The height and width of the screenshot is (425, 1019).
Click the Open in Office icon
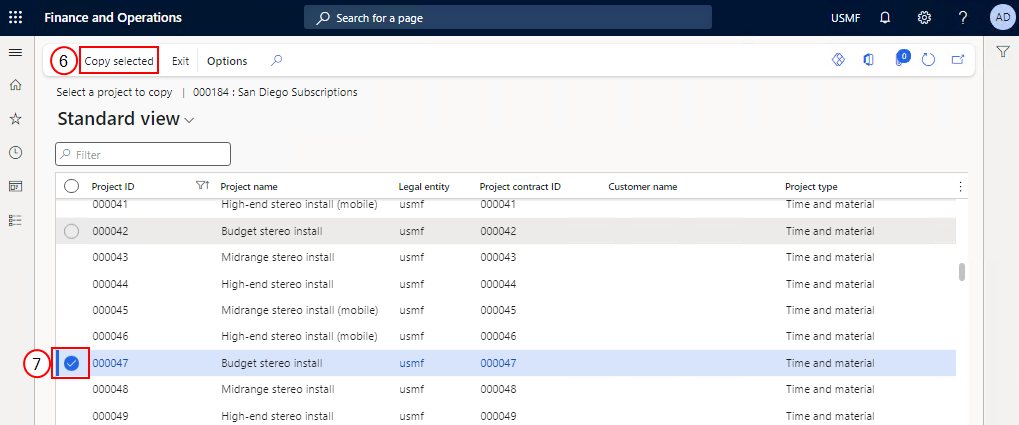tap(868, 60)
